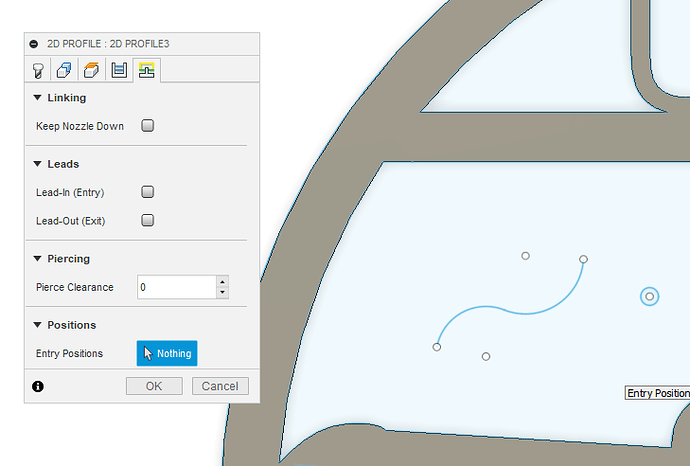Switch to the Passes tab icon
Screen dimensions: 690x466
click(x=119, y=70)
